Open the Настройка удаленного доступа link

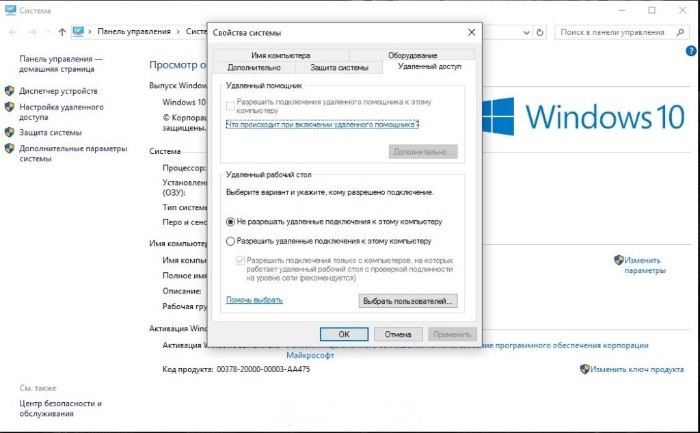[x=61, y=112]
